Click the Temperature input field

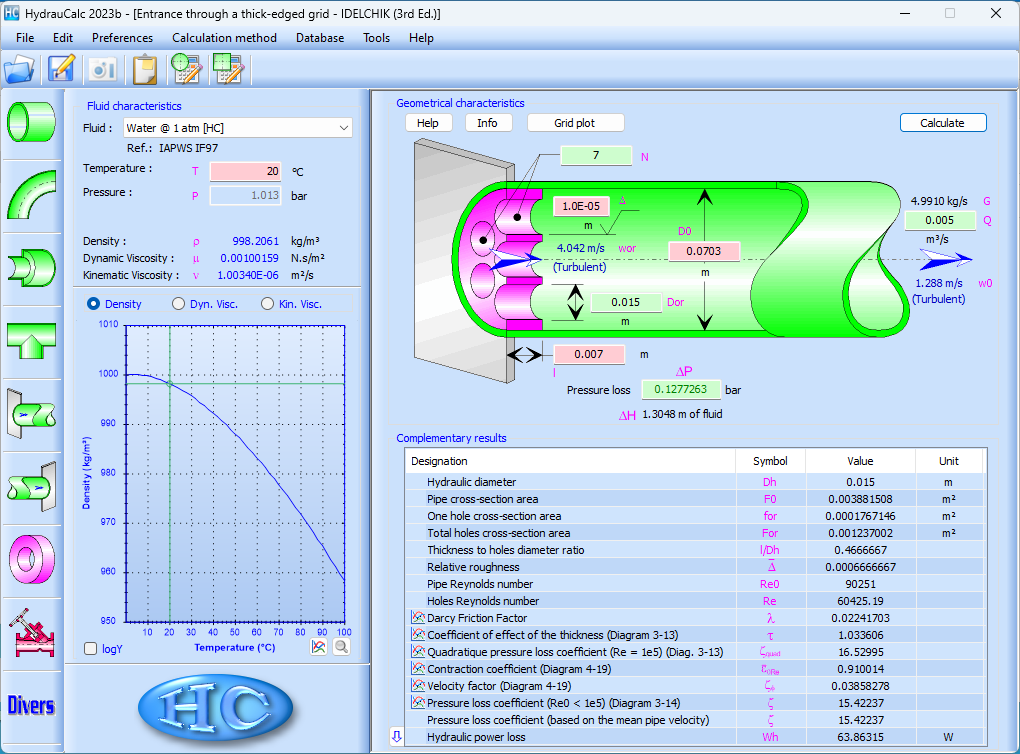click(x=245, y=171)
